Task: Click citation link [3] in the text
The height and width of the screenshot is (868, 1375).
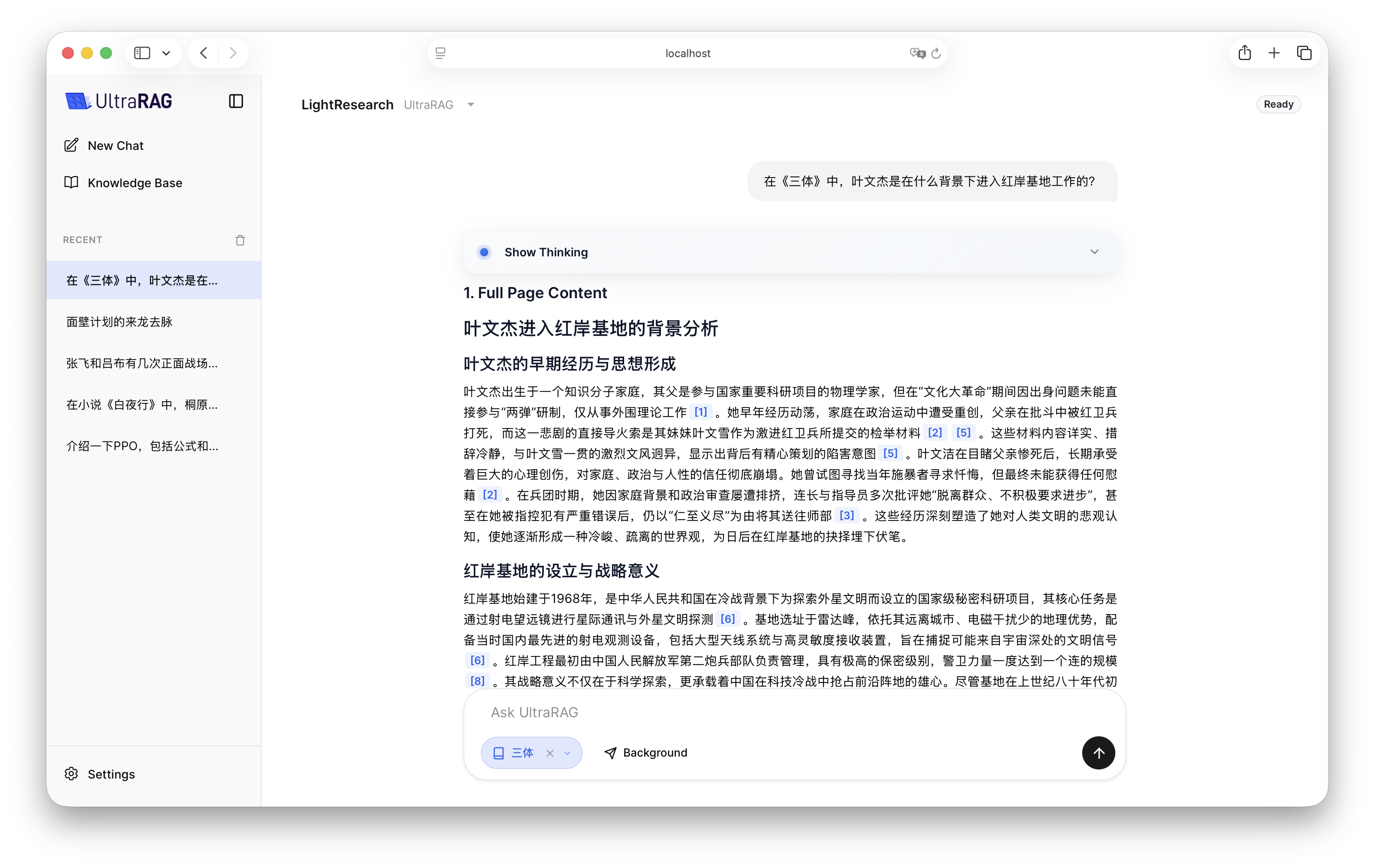Action: click(846, 515)
